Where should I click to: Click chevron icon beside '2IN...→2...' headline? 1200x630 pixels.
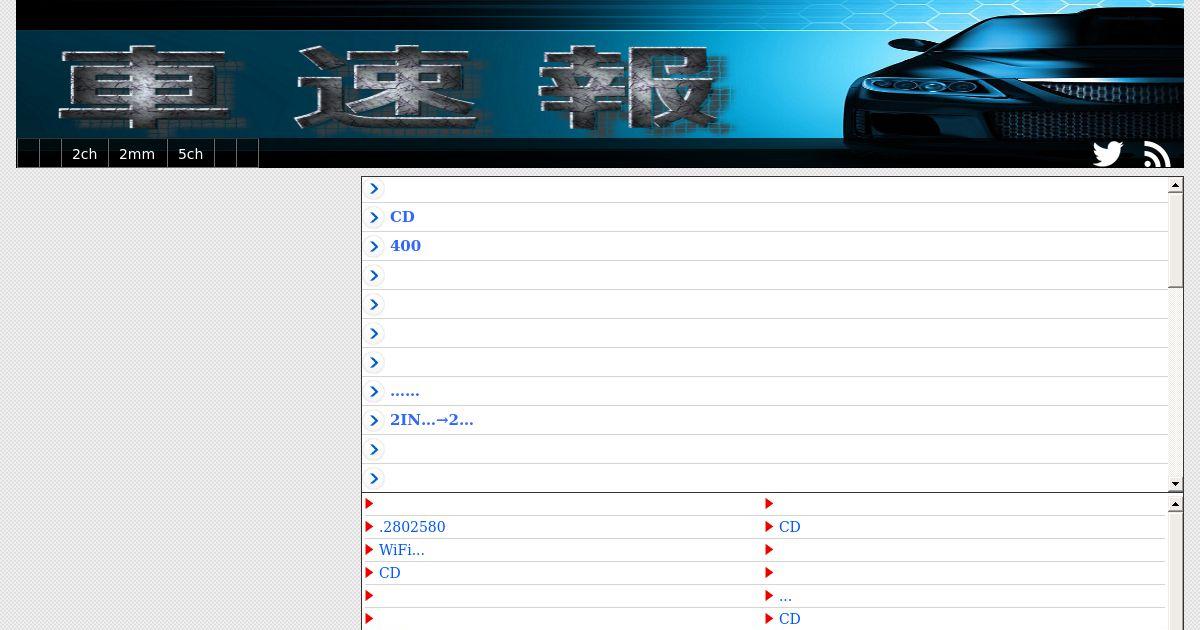pyautogui.click(x=374, y=420)
